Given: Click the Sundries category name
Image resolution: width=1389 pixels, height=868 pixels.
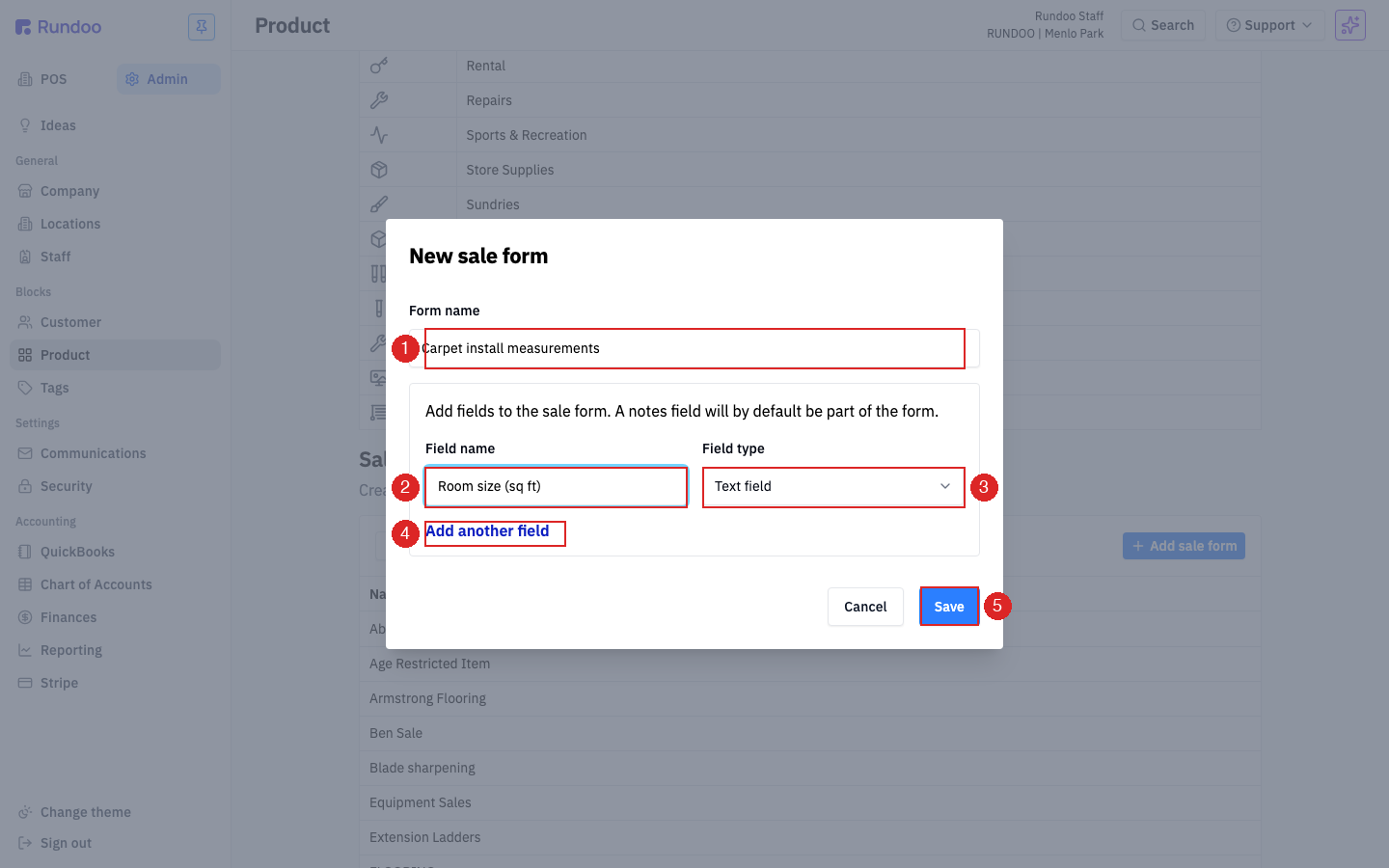Looking at the screenshot, I should pyautogui.click(x=493, y=204).
